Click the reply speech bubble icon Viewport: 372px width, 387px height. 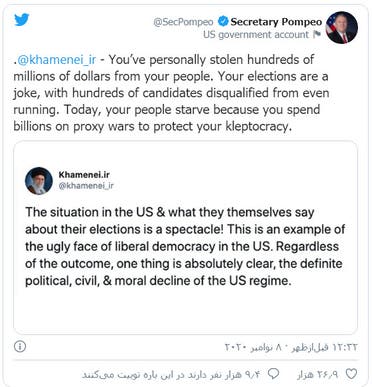[274, 374]
